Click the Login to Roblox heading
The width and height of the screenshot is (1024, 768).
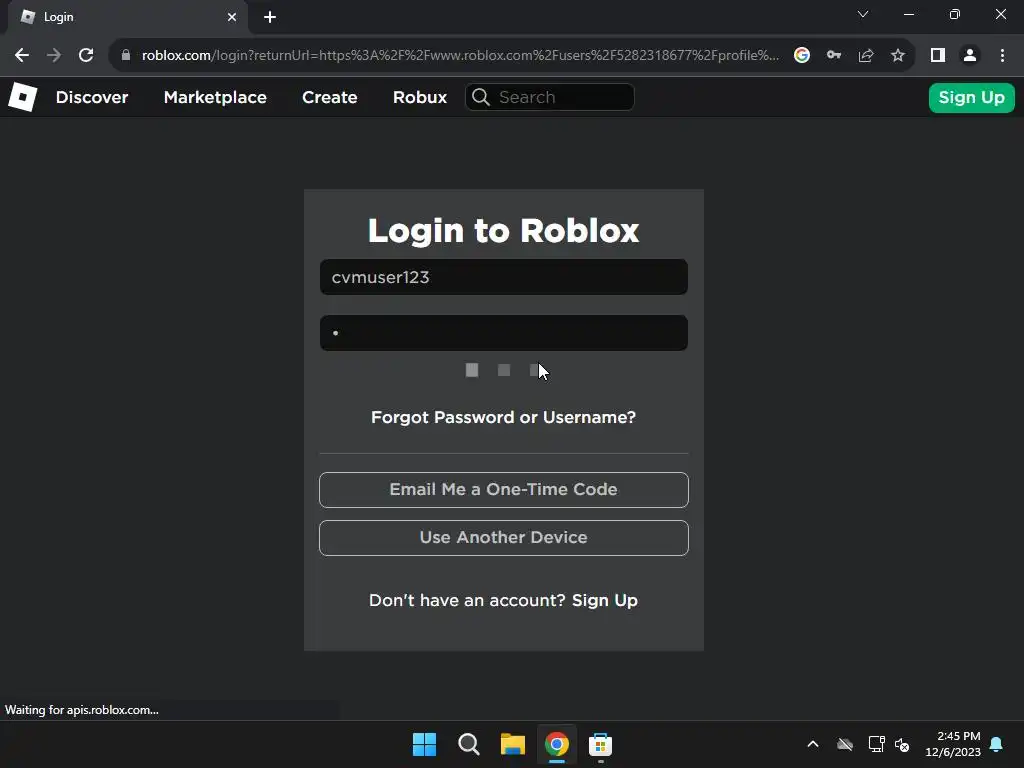[504, 231]
